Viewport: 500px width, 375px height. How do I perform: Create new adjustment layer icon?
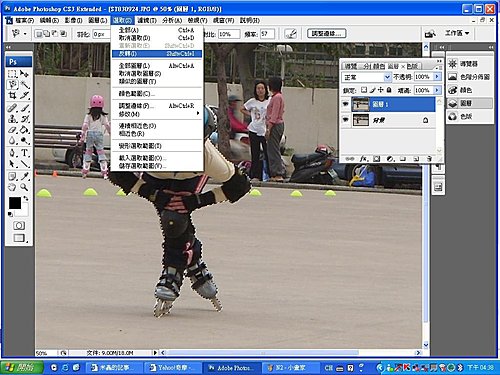(390, 159)
